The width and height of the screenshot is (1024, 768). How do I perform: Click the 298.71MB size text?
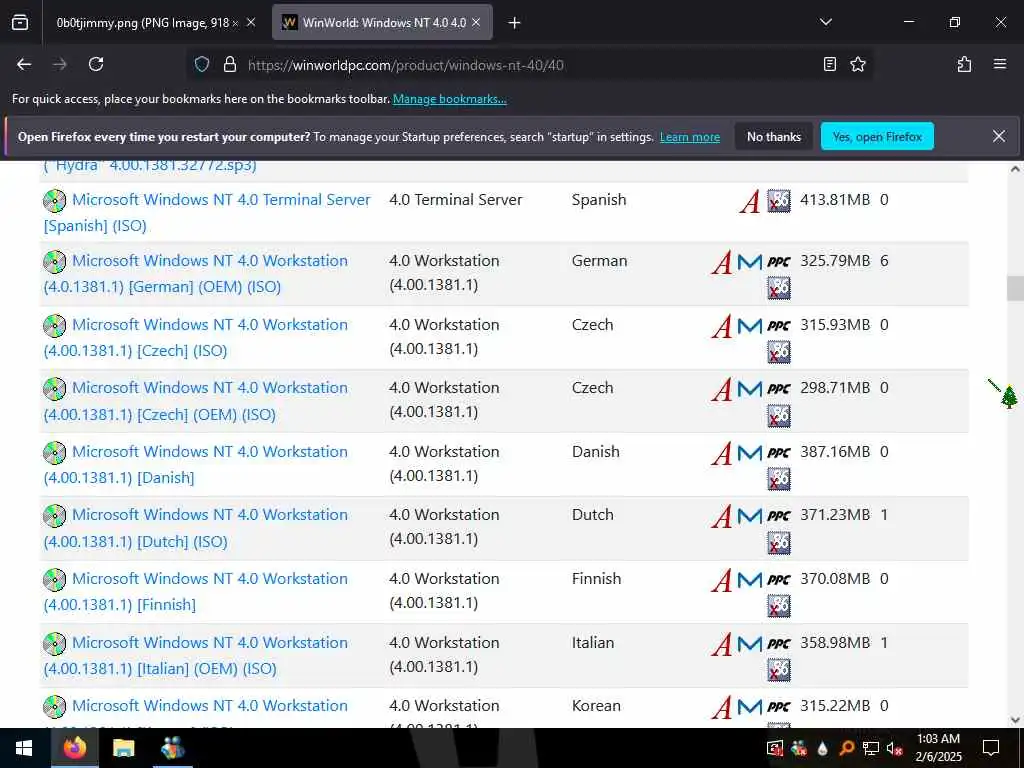835,388
